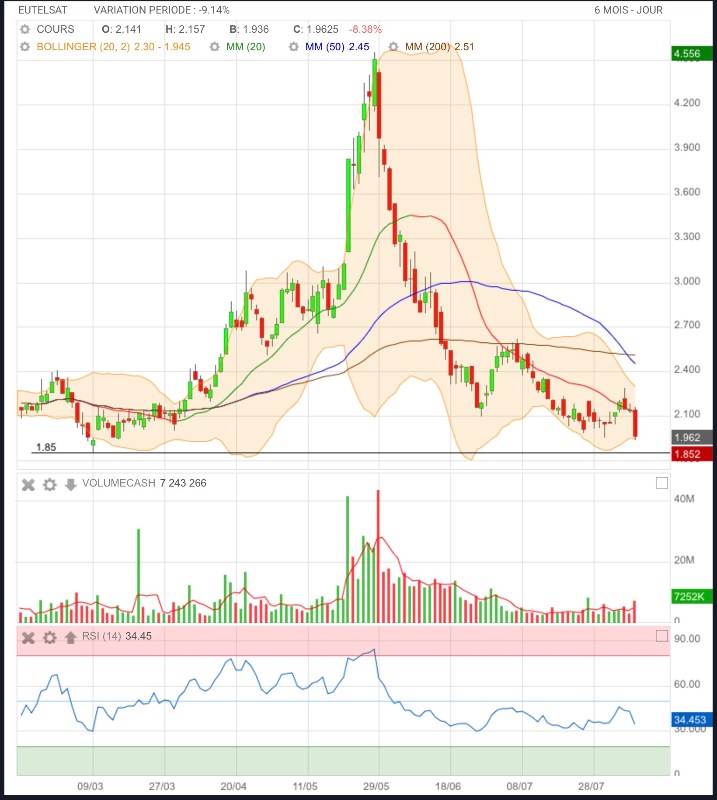Click the MM (50) 2.45 indicator label
Screen dimensions: 717x800
(337, 46)
